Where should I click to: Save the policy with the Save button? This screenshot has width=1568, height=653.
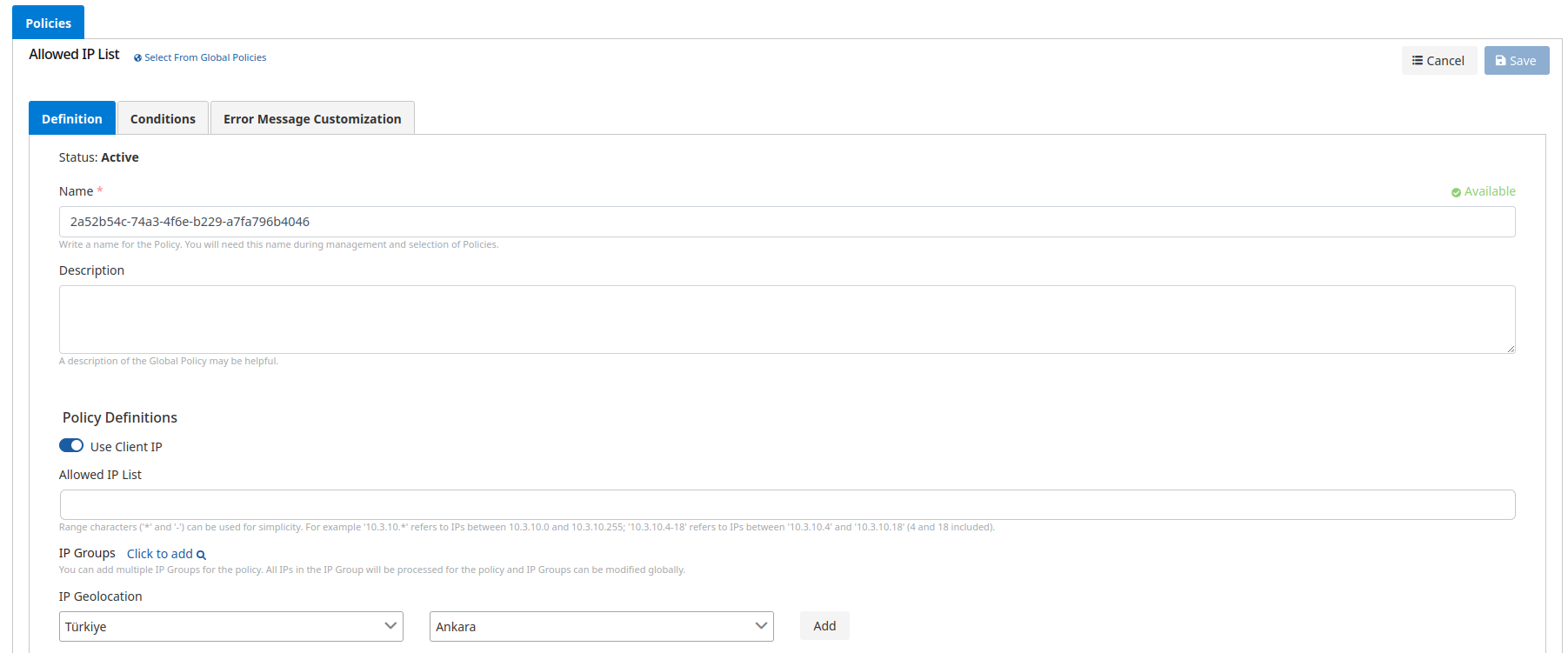click(x=1516, y=61)
